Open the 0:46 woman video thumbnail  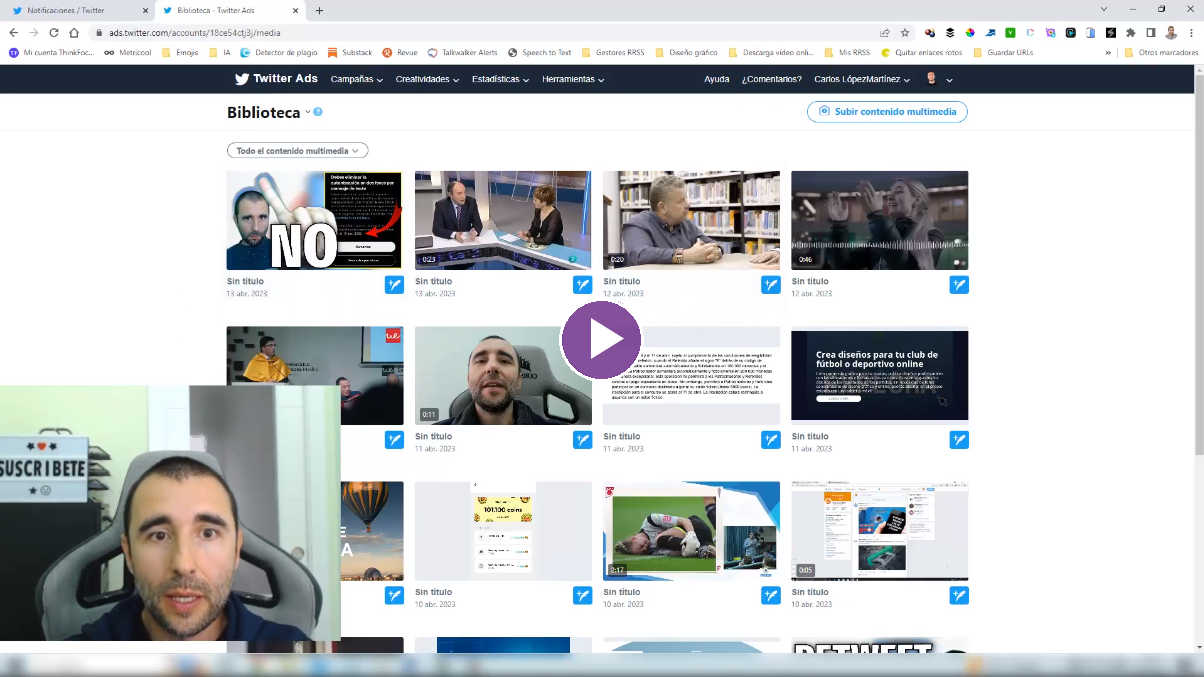(x=880, y=220)
